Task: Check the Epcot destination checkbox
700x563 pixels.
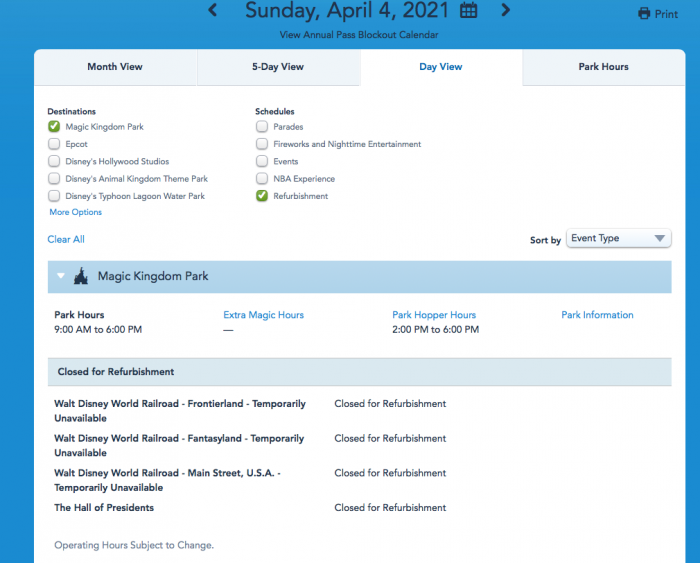Action: [54, 144]
